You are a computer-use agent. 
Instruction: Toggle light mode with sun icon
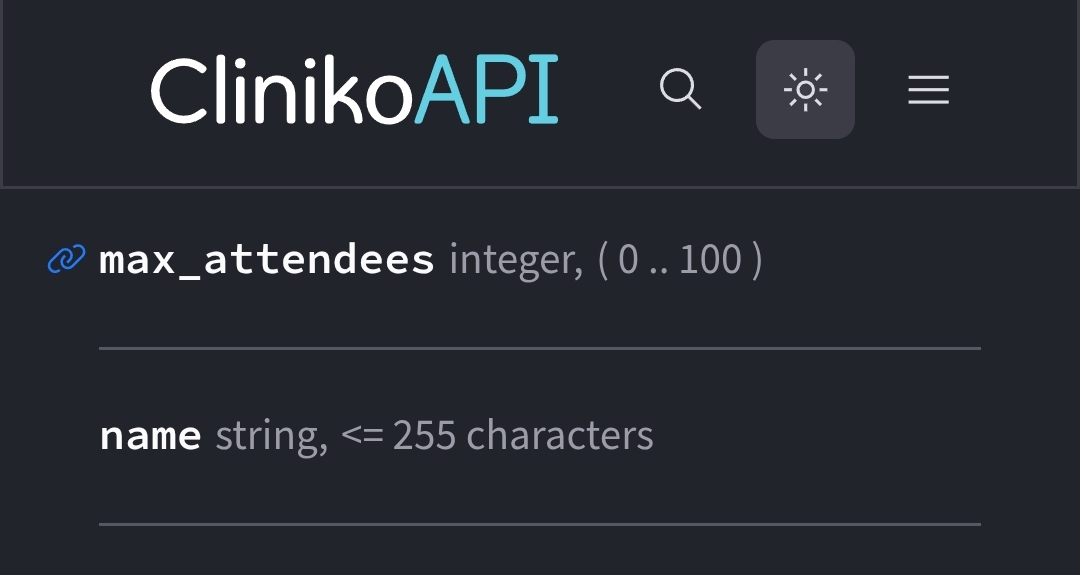(805, 90)
